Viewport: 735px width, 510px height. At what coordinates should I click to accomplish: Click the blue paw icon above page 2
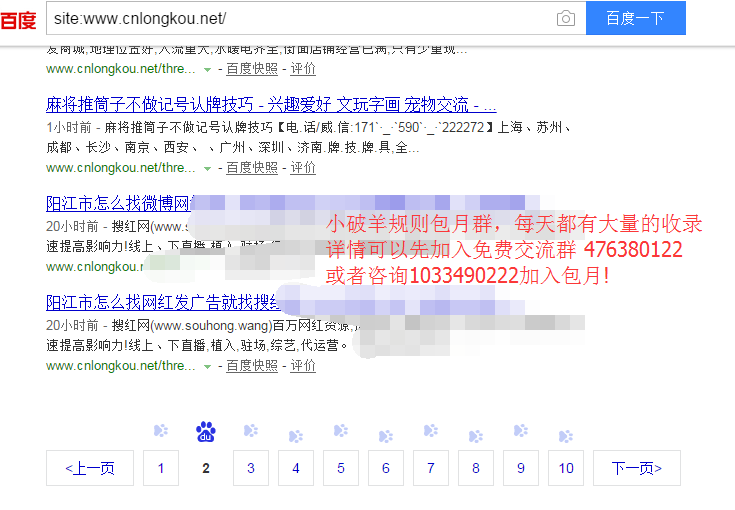[206, 432]
